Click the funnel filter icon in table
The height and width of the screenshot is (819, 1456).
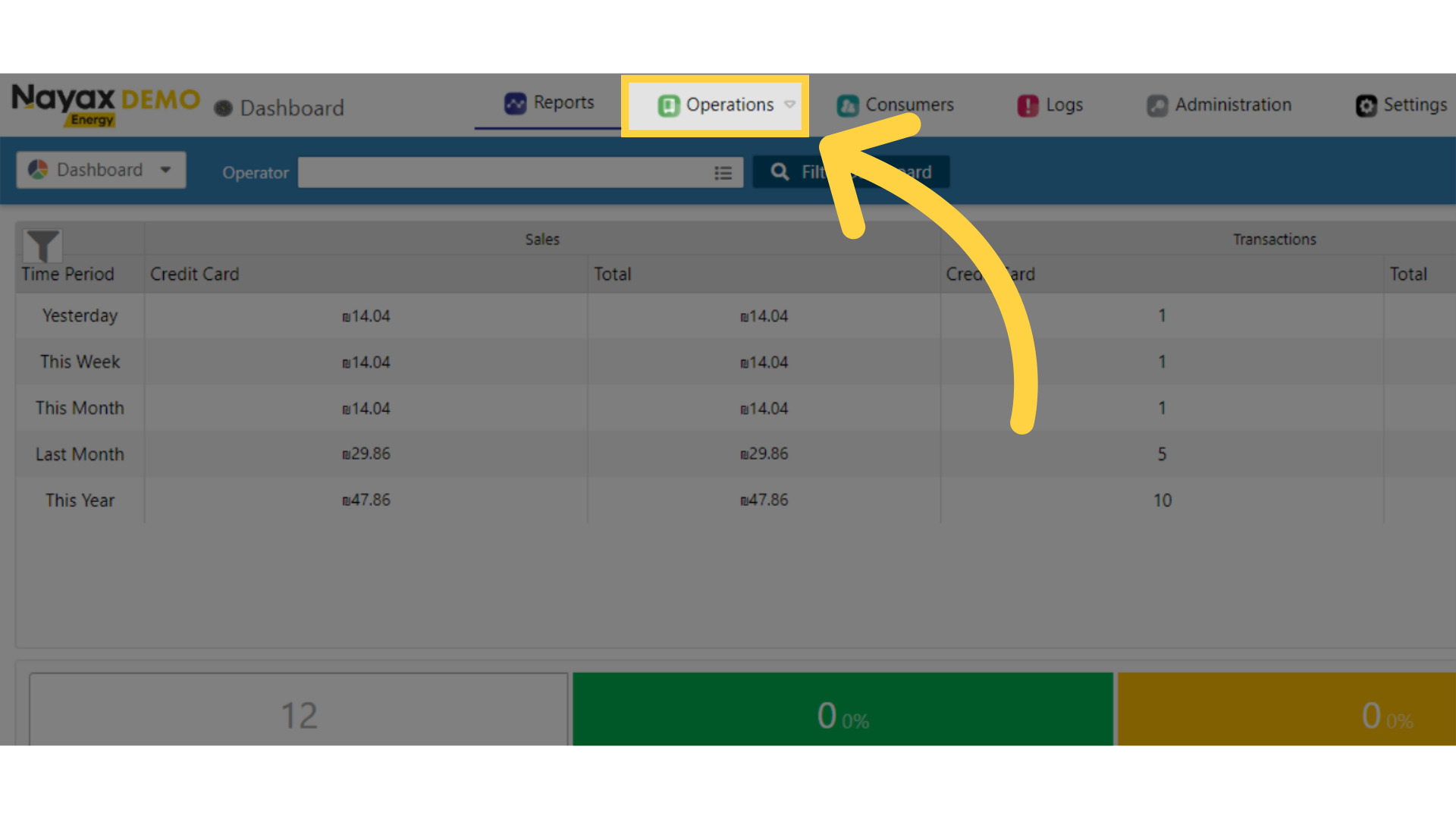point(42,246)
